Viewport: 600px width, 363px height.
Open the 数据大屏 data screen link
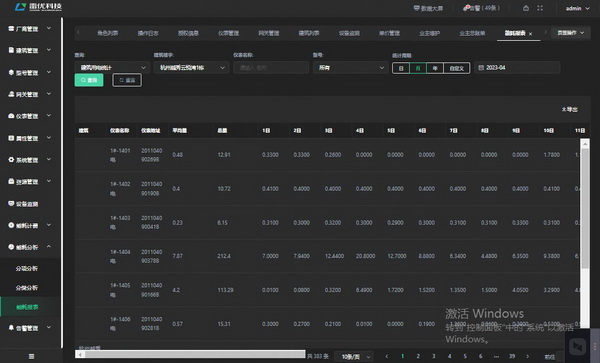tap(428, 8)
